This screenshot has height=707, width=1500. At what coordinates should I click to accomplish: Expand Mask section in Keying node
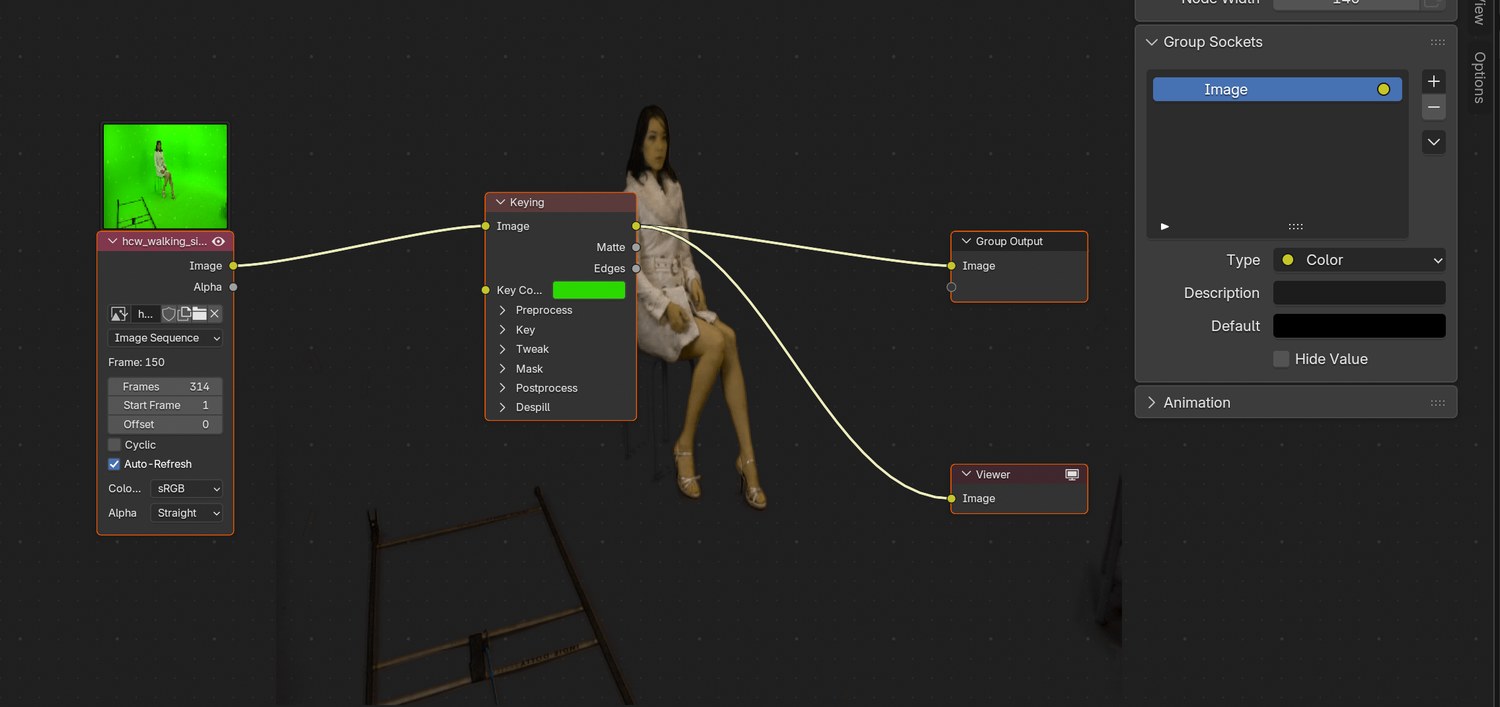(503, 369)
